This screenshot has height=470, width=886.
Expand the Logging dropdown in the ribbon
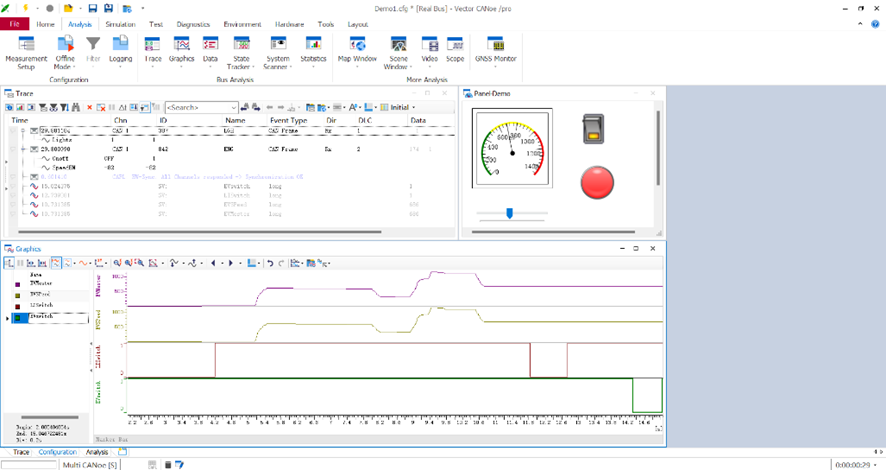[x=120, y=66]
